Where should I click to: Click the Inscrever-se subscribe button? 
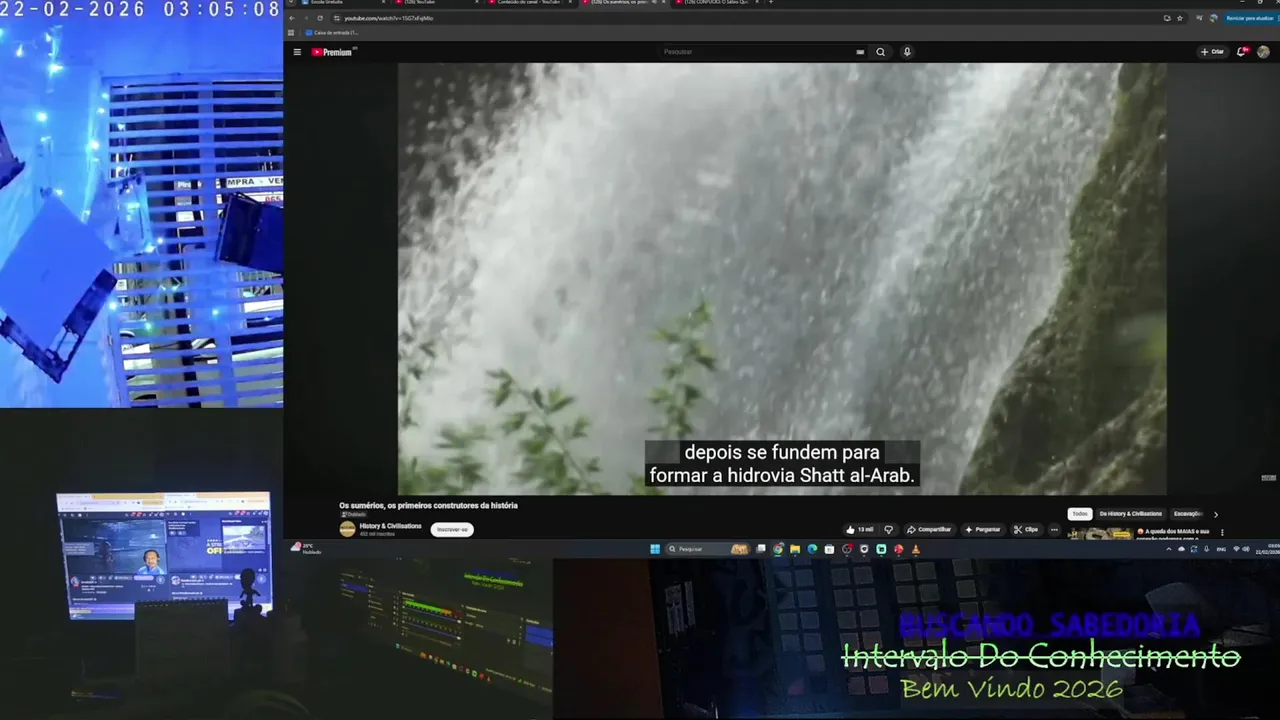tap(452, 529)
